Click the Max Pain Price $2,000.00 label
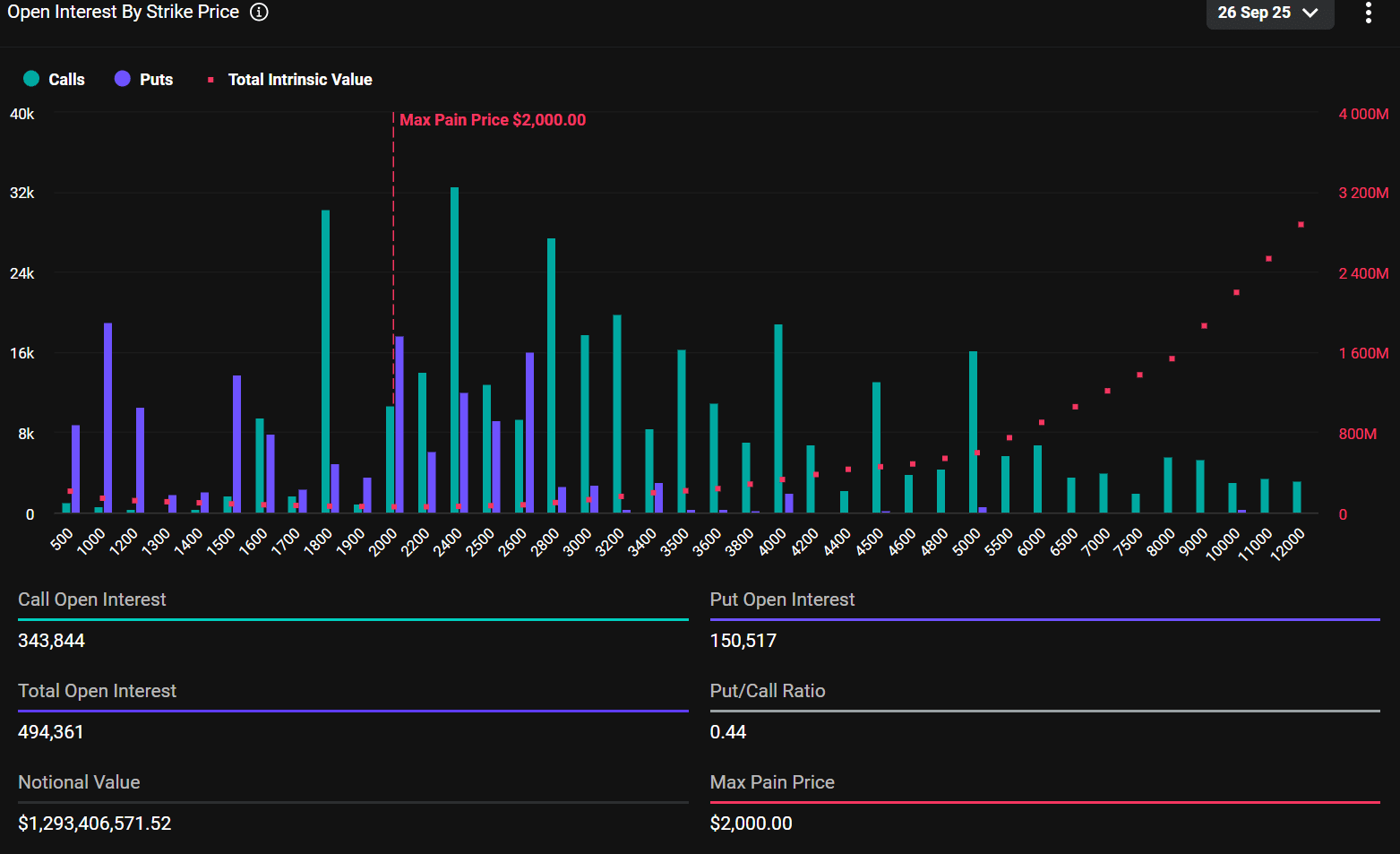The height and width of the screenshot is (854, 1400). click(493, 120)
